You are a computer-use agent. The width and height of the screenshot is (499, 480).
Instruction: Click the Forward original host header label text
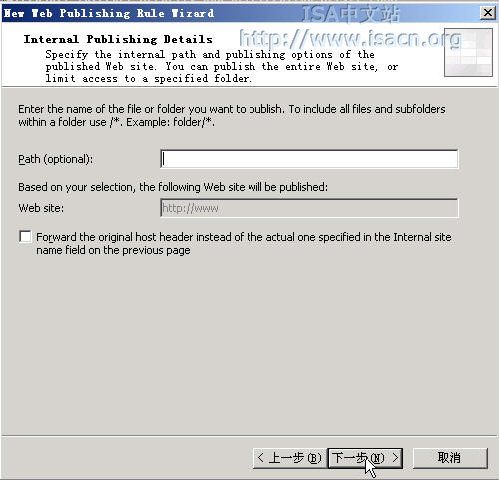244,244
